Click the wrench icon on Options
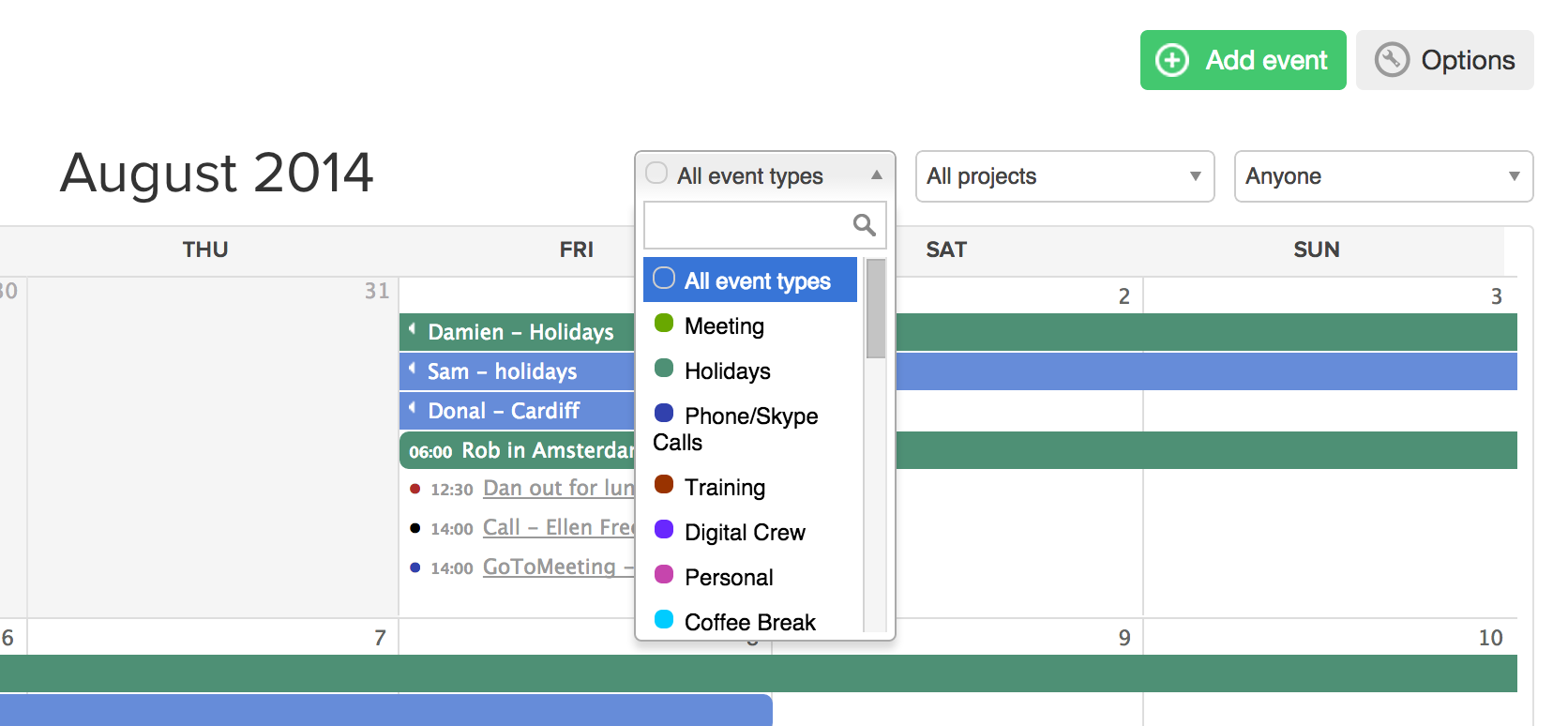 click(x=1392, y=60)
